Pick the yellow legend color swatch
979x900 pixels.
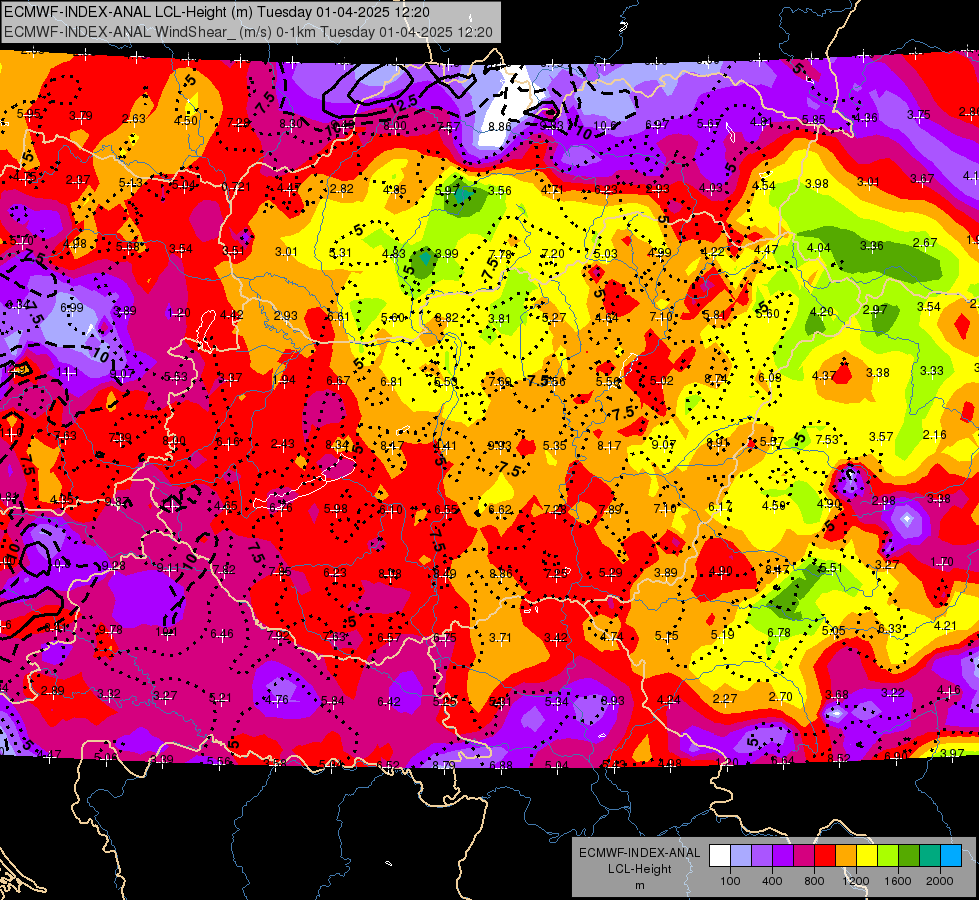click(867, 855)
